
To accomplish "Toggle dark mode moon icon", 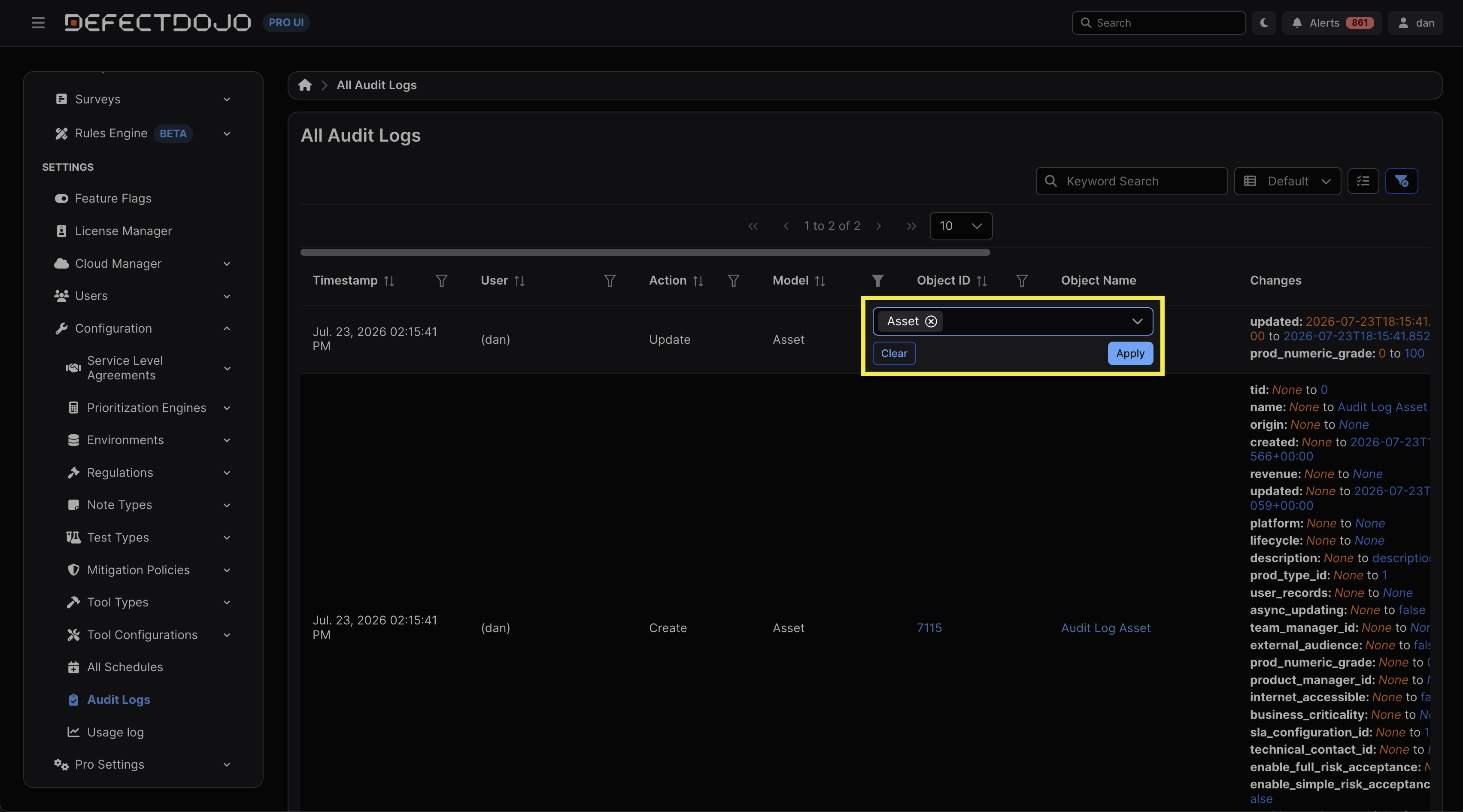I will pyautogui.click(x=1264, y=23).
